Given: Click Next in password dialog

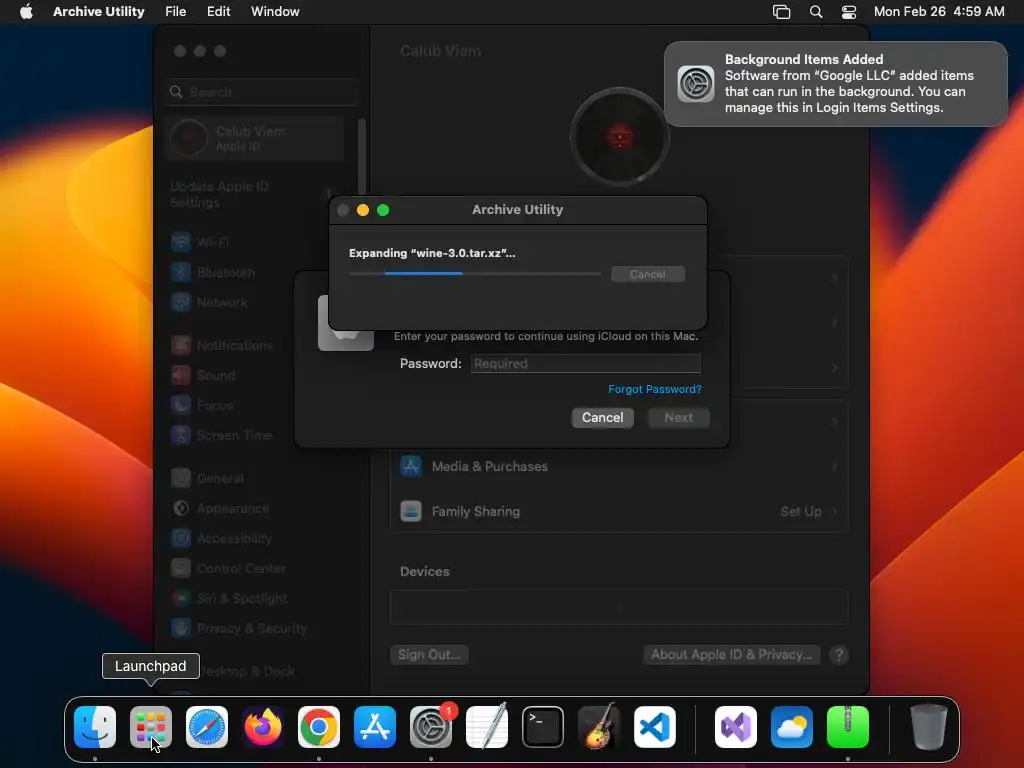Looking at the screenshot, I should pyautogui.click(x=679, y=418).
